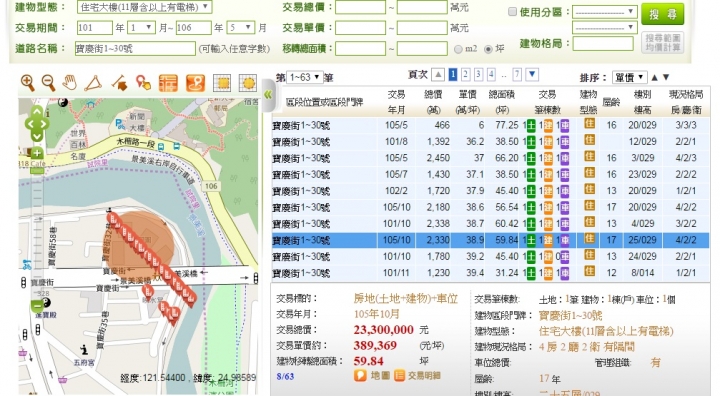Click green 土 land icon in 101/8 row
The image size is (720, 396).
point(531,142)
